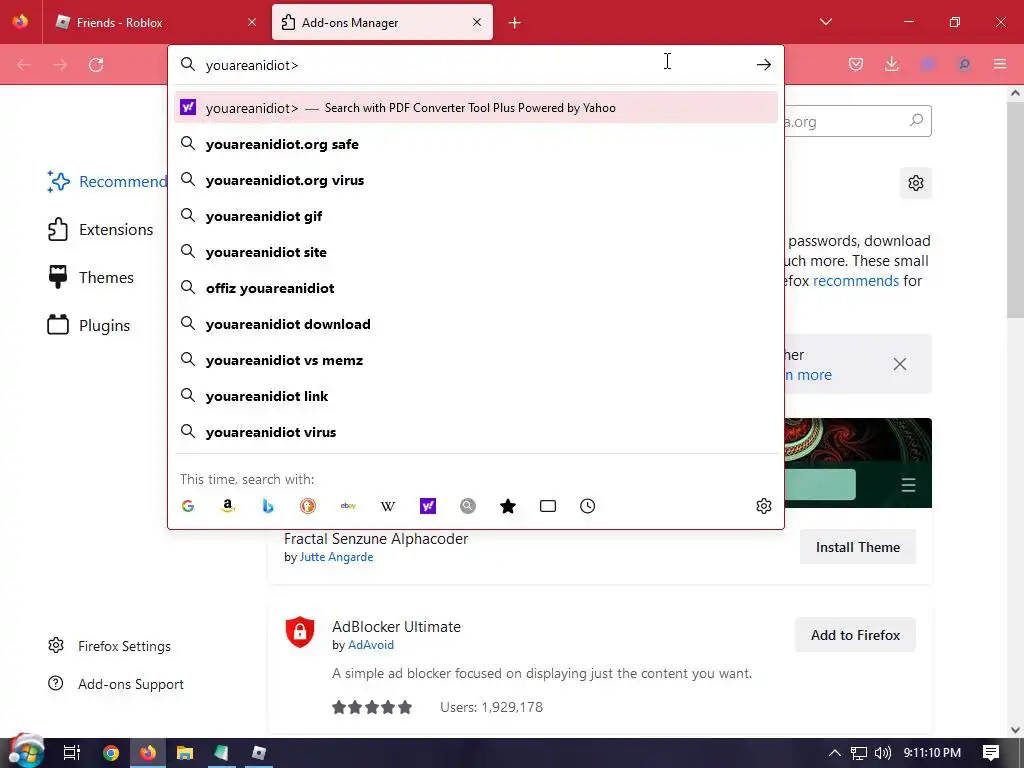Reload the current page
This screenshot has width=1024, height=768.
(x=96, y=65)
